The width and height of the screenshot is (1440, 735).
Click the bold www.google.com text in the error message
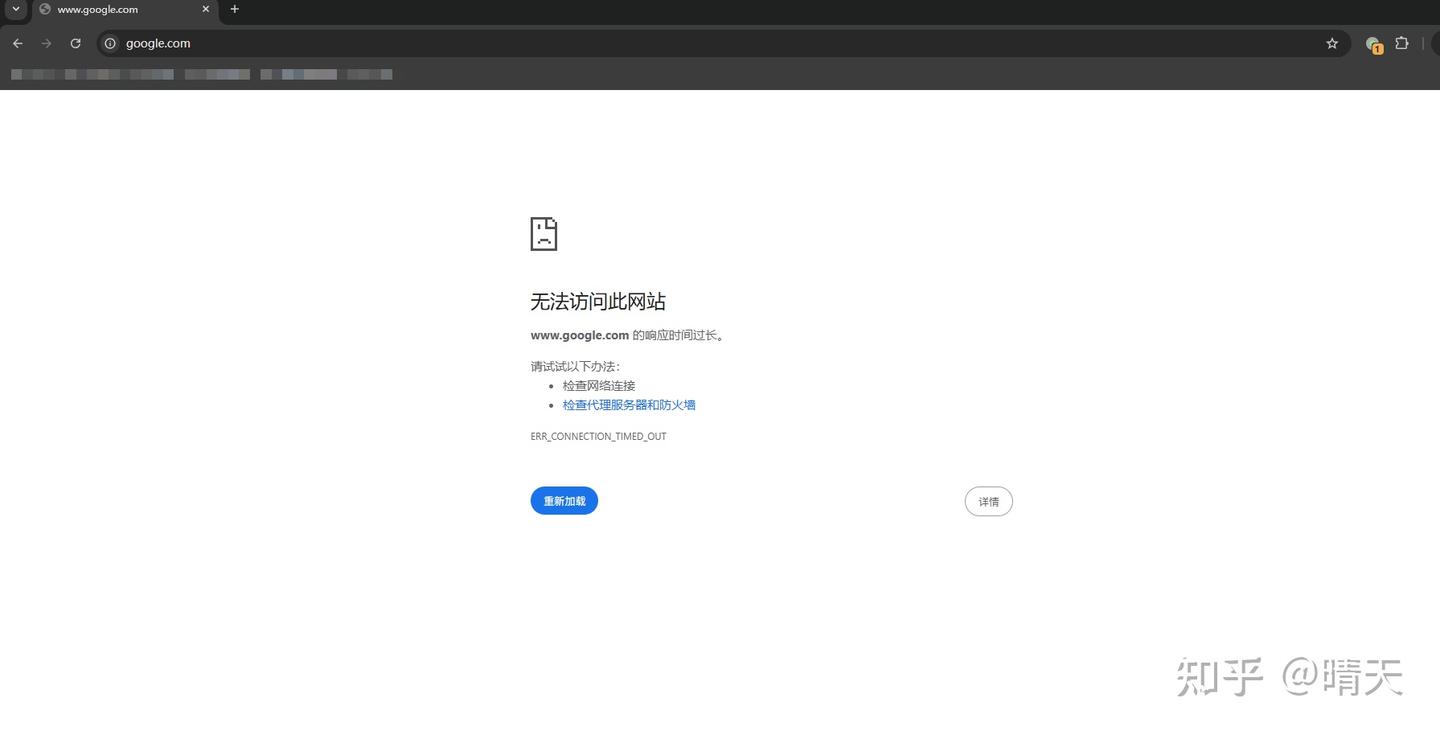[x=580, y=335]
